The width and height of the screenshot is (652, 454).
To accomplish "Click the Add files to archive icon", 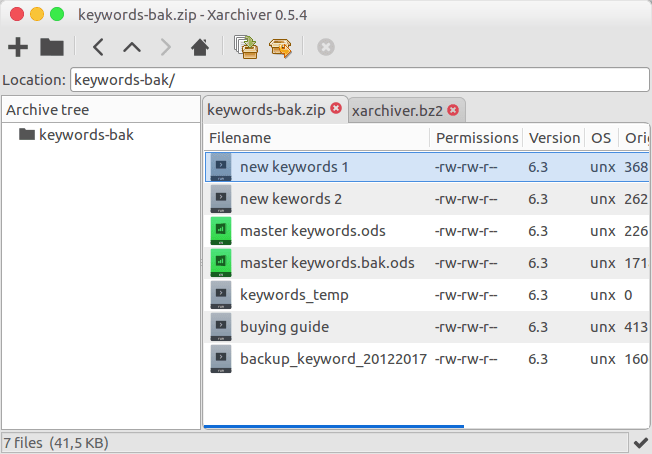I will pos(246,47).
